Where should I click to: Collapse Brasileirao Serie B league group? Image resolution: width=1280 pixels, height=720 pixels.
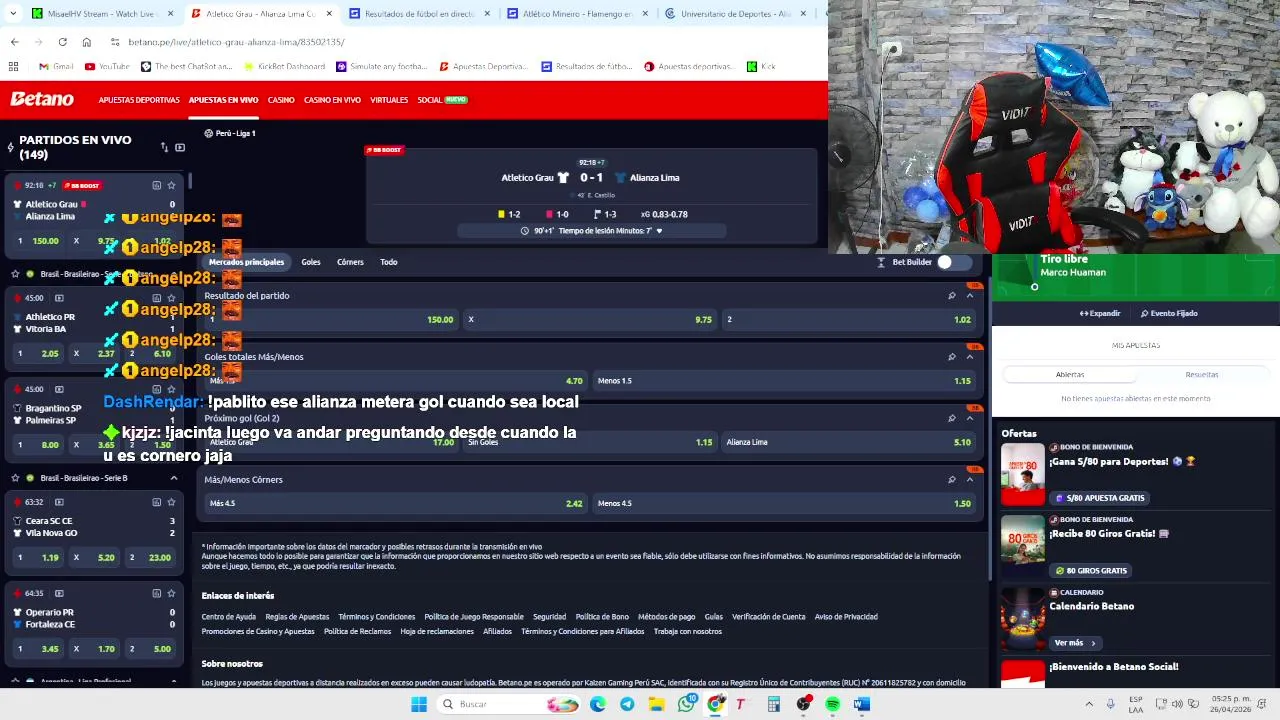tap(173, 478)
